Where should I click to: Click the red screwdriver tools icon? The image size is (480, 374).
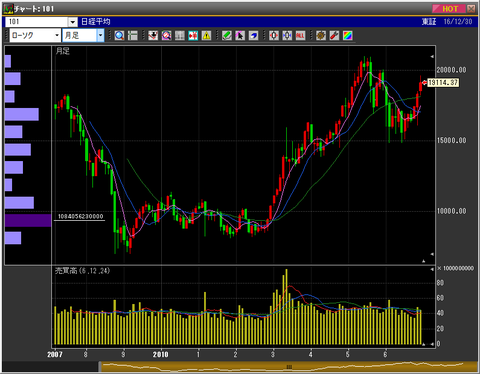334,35
